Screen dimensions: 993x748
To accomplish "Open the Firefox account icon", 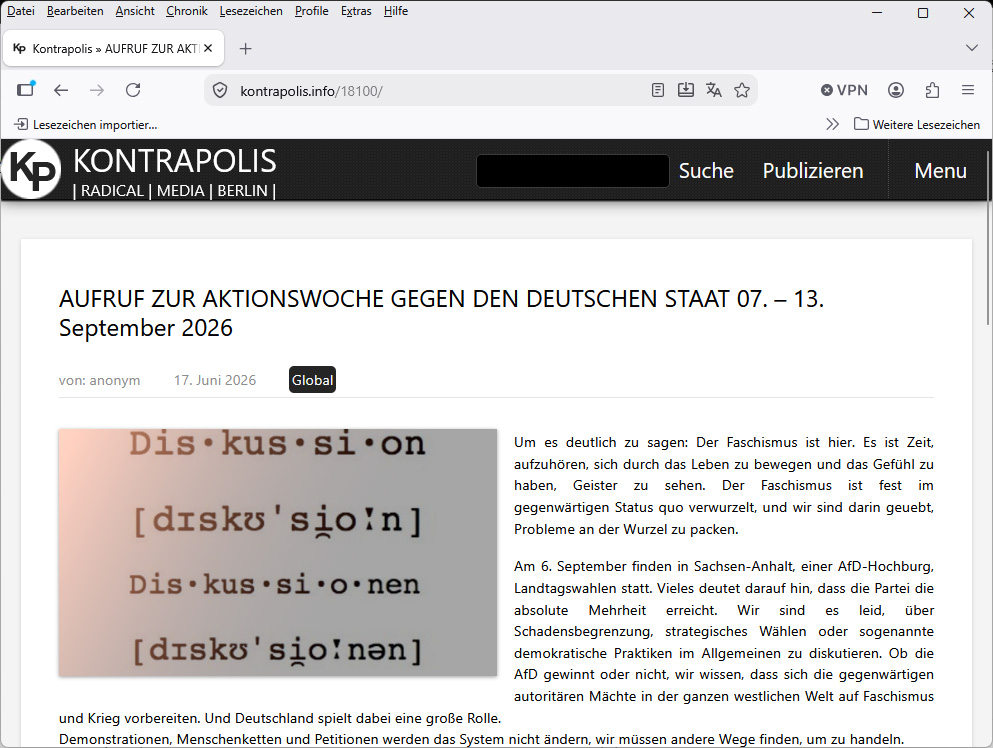I will (896, 91).
